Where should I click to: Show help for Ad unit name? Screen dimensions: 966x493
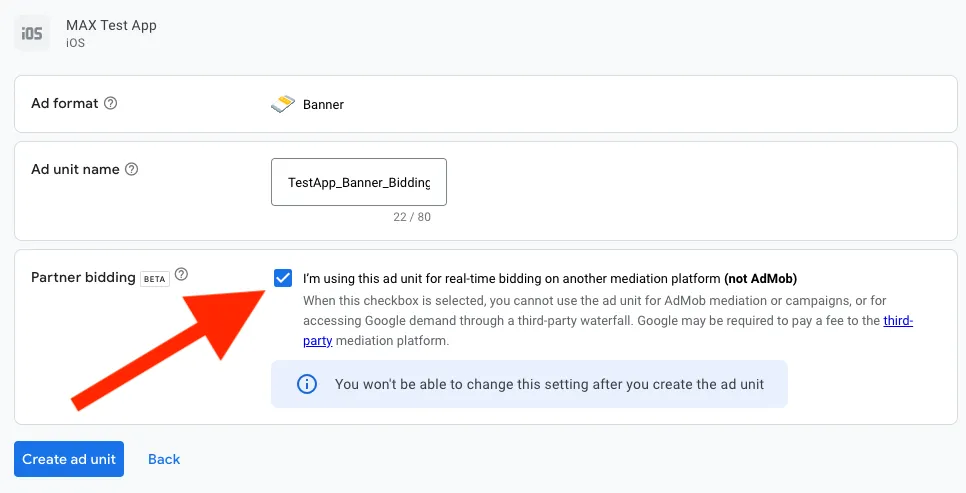point(131,169)
